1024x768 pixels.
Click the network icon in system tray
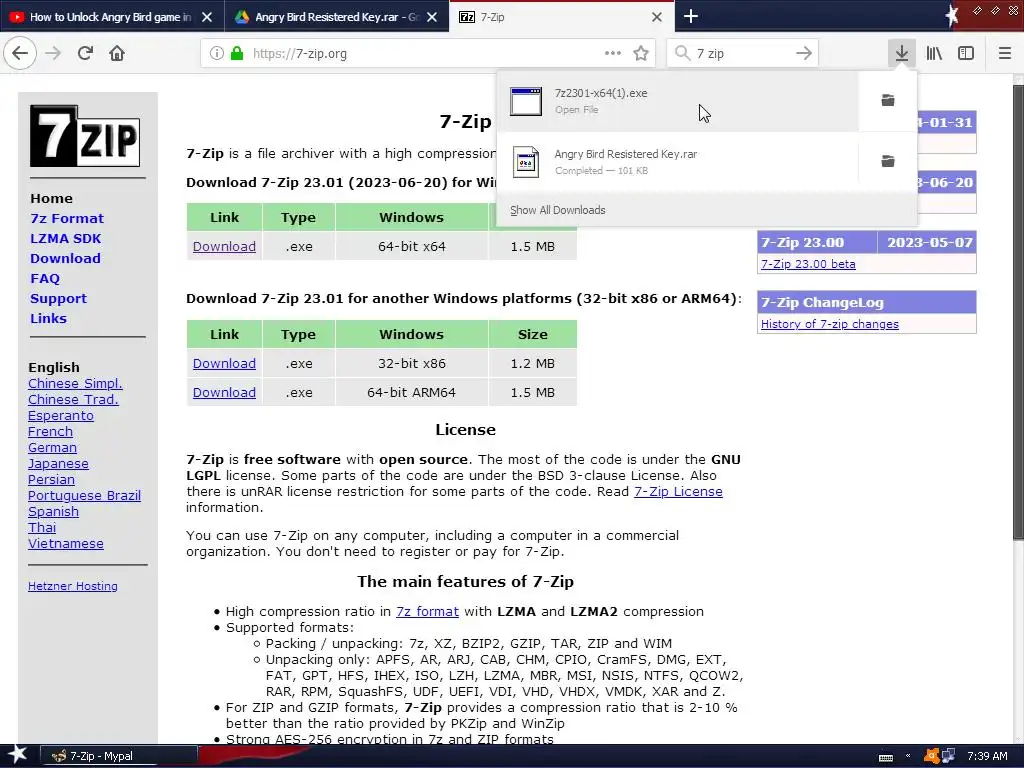[948, 756]
